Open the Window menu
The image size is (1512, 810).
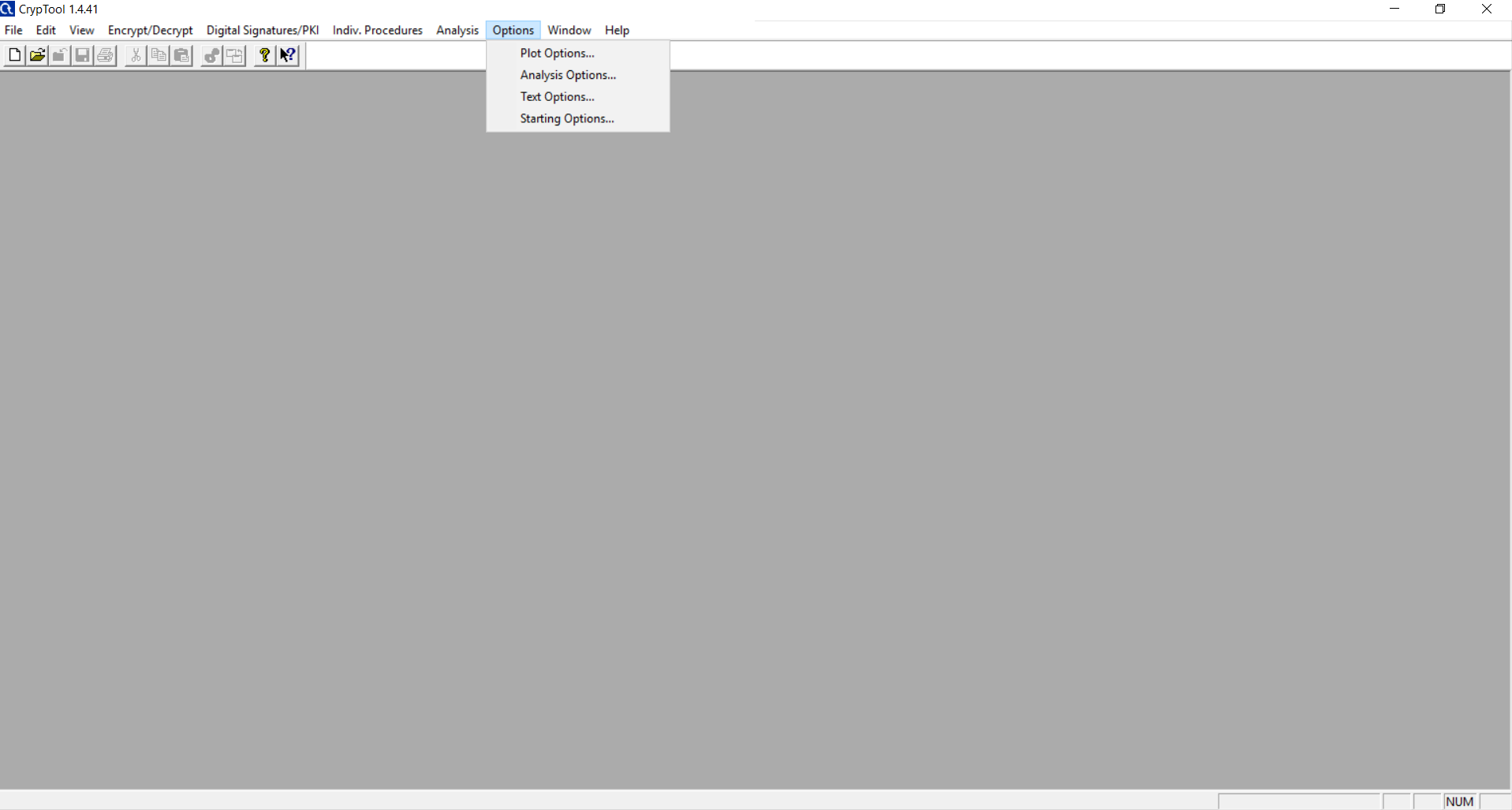click(x=569, y=30)
